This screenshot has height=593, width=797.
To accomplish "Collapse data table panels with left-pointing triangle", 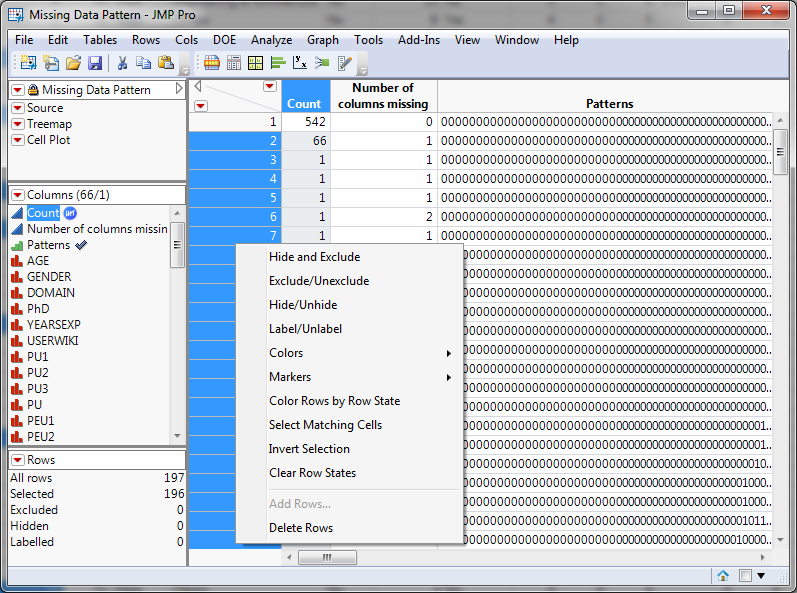I will (x=198, y=86).
